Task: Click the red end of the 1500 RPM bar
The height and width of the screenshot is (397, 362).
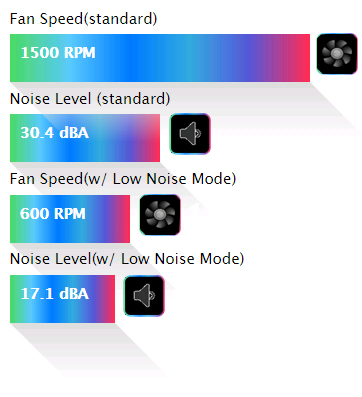Action: point(302,58)
